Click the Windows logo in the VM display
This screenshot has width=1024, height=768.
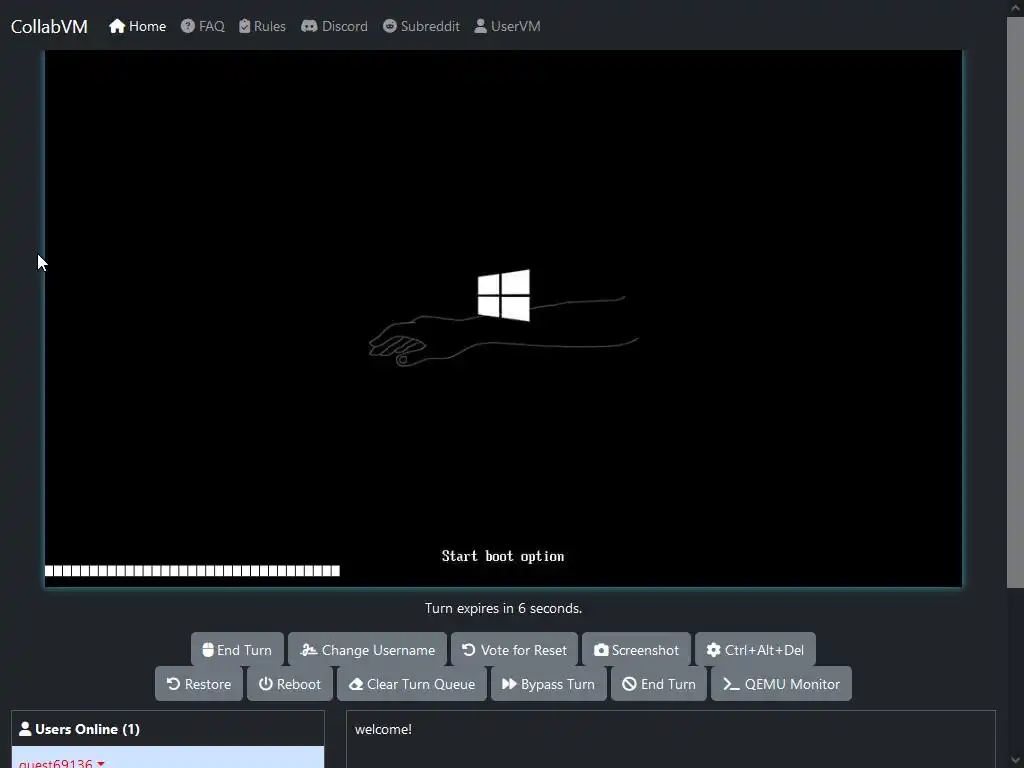point(504,295)
